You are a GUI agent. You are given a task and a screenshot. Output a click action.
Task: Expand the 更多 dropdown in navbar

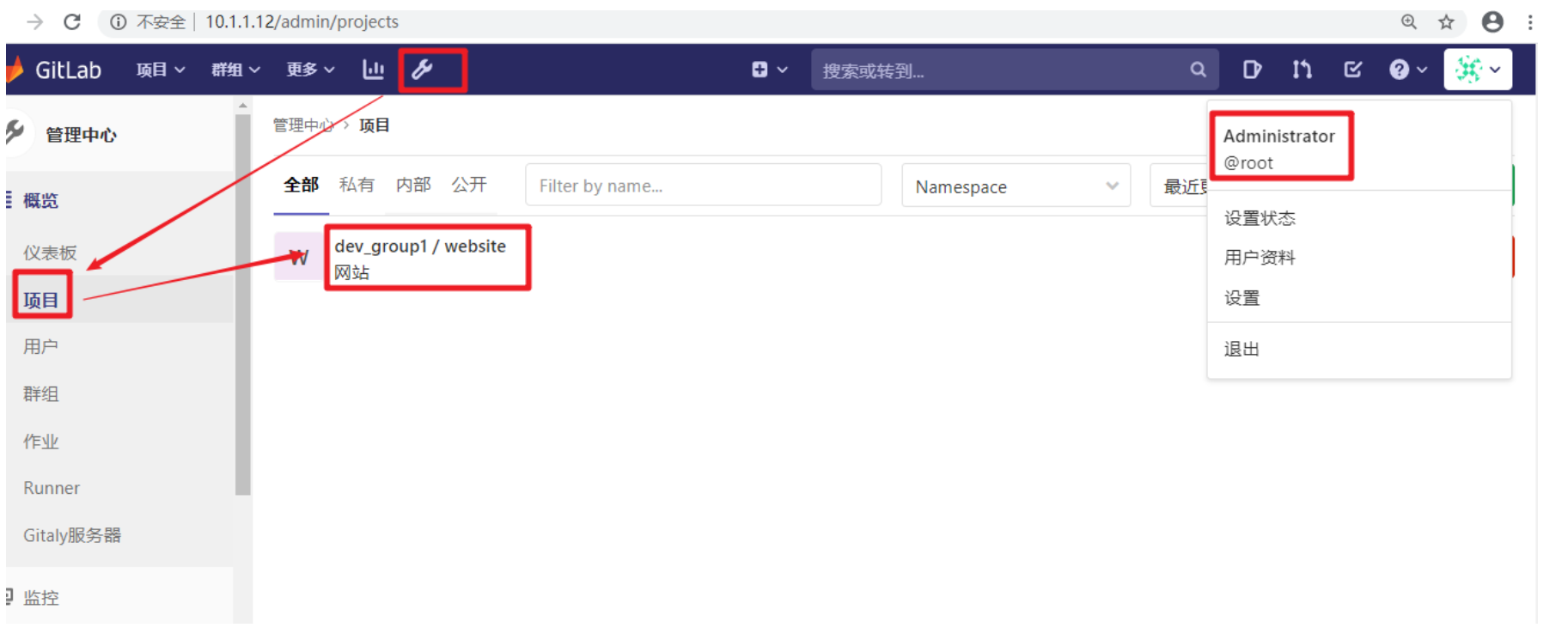(311, 70)
